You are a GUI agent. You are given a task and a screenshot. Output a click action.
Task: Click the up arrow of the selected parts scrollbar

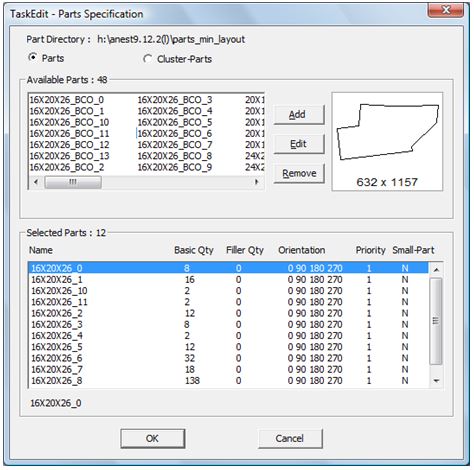436,269
